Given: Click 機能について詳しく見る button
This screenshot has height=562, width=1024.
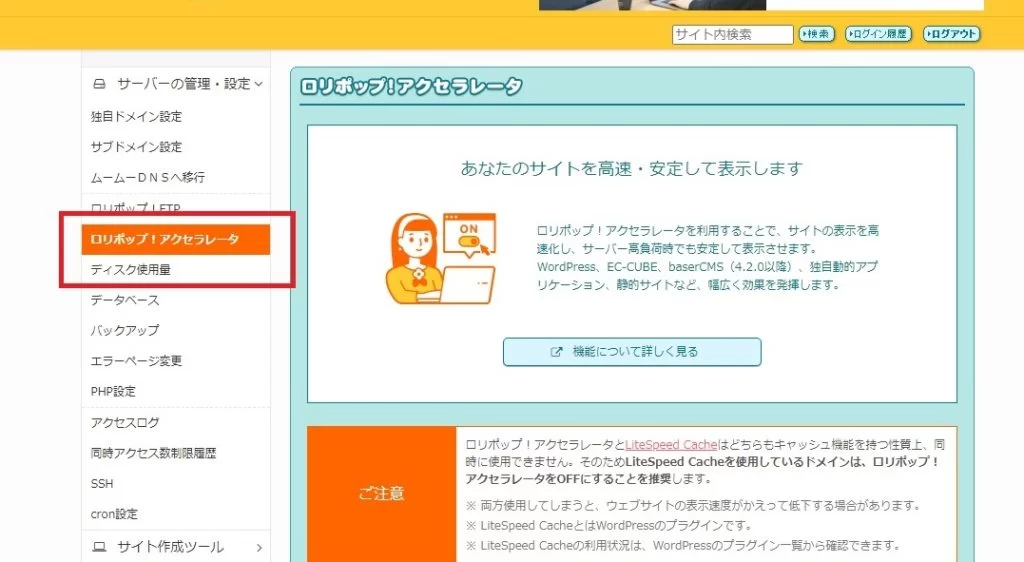Looking at the screenshot, I should coord(632,352).
